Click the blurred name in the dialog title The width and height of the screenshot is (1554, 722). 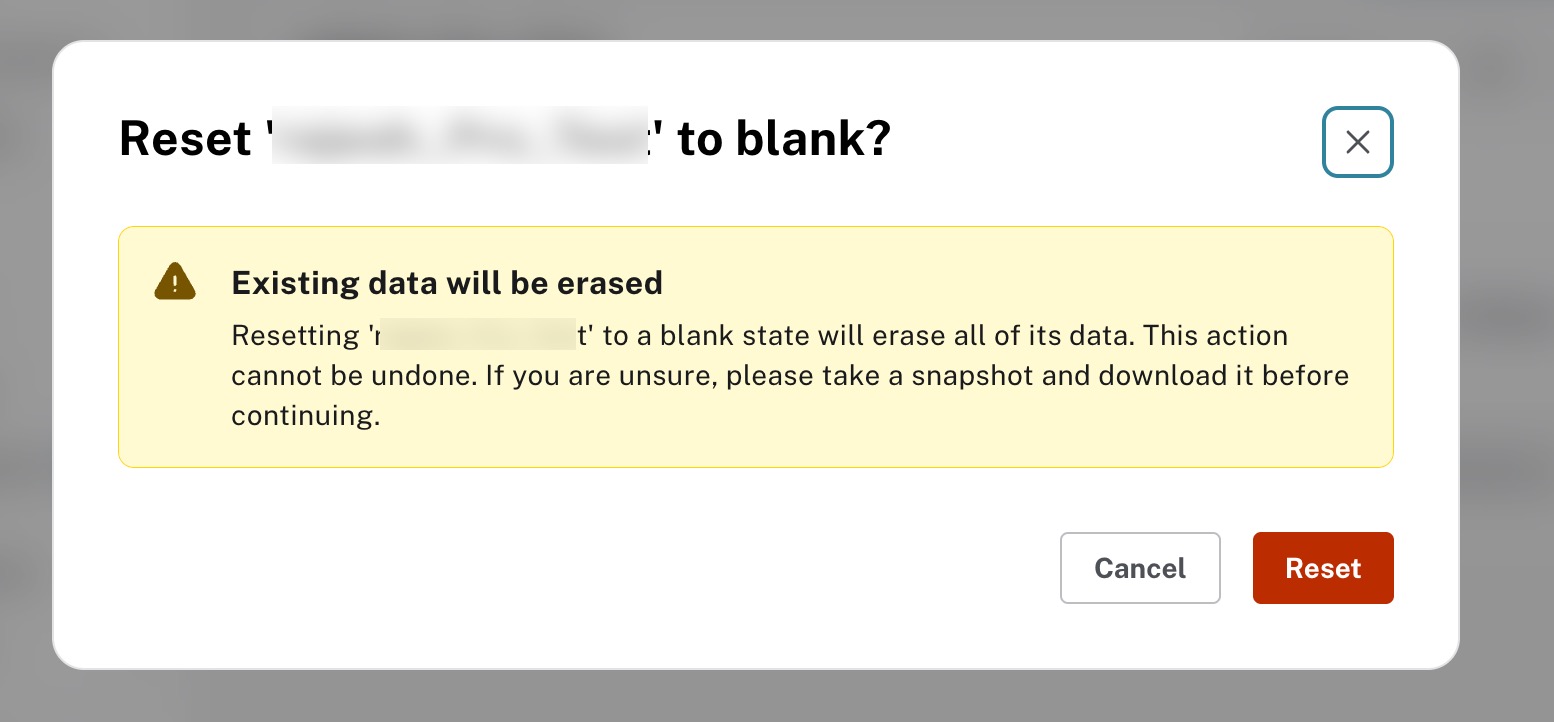460,139
